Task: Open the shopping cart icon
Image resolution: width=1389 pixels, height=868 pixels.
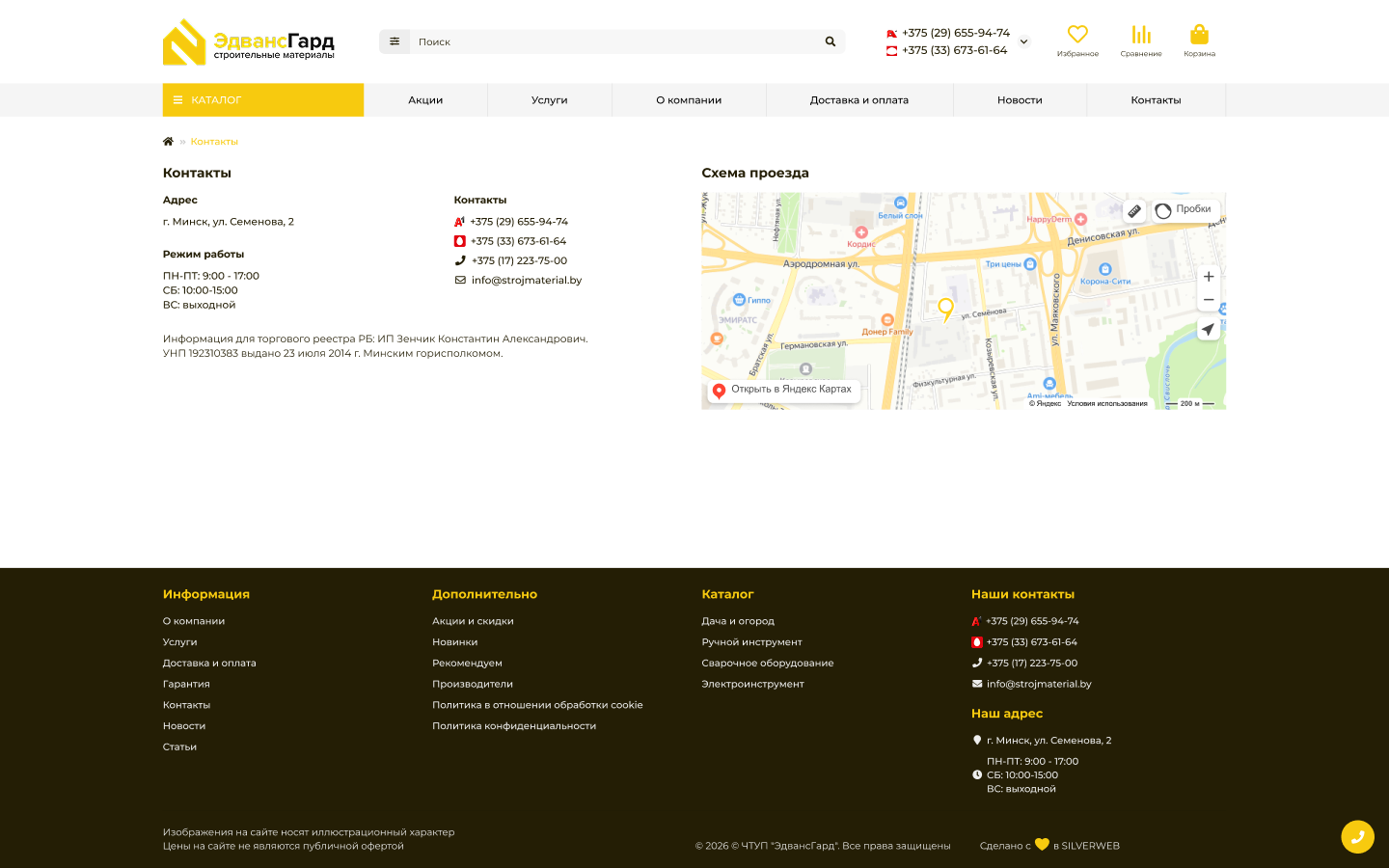Action: coord(1199,36)
